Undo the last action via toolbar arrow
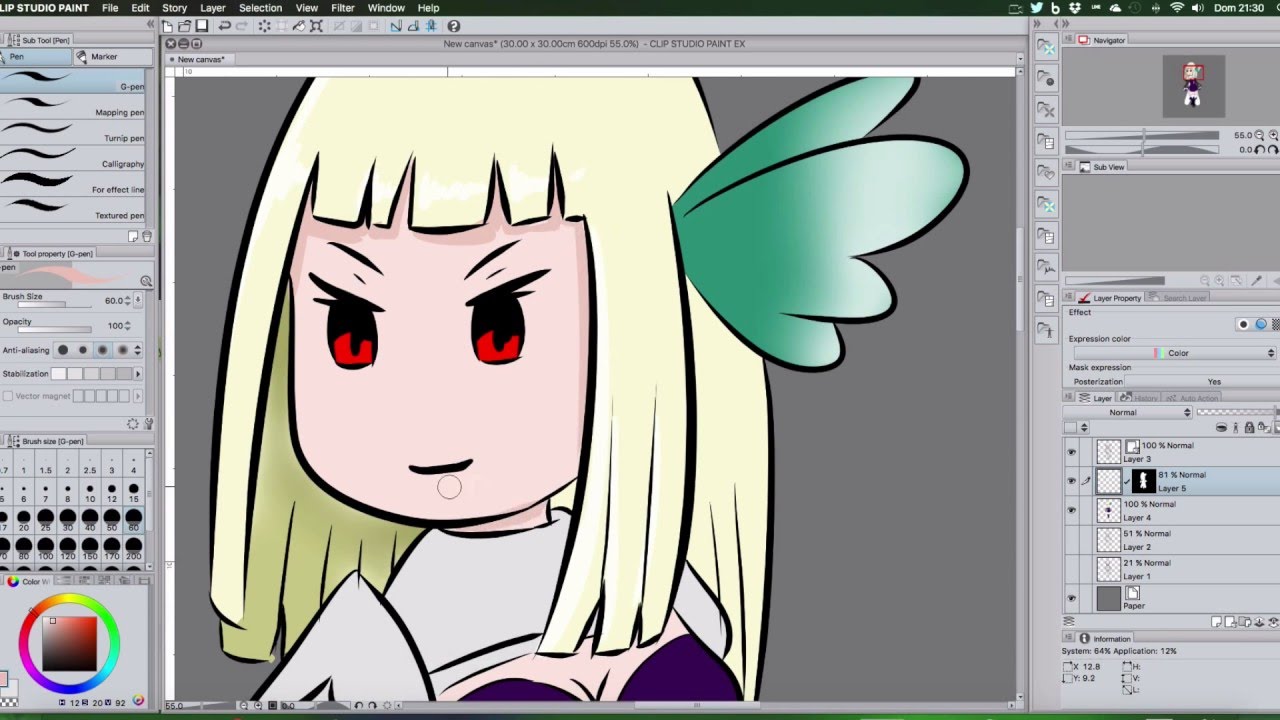The width and height of the screenshot is (1280, 720). tap(224, 26)
